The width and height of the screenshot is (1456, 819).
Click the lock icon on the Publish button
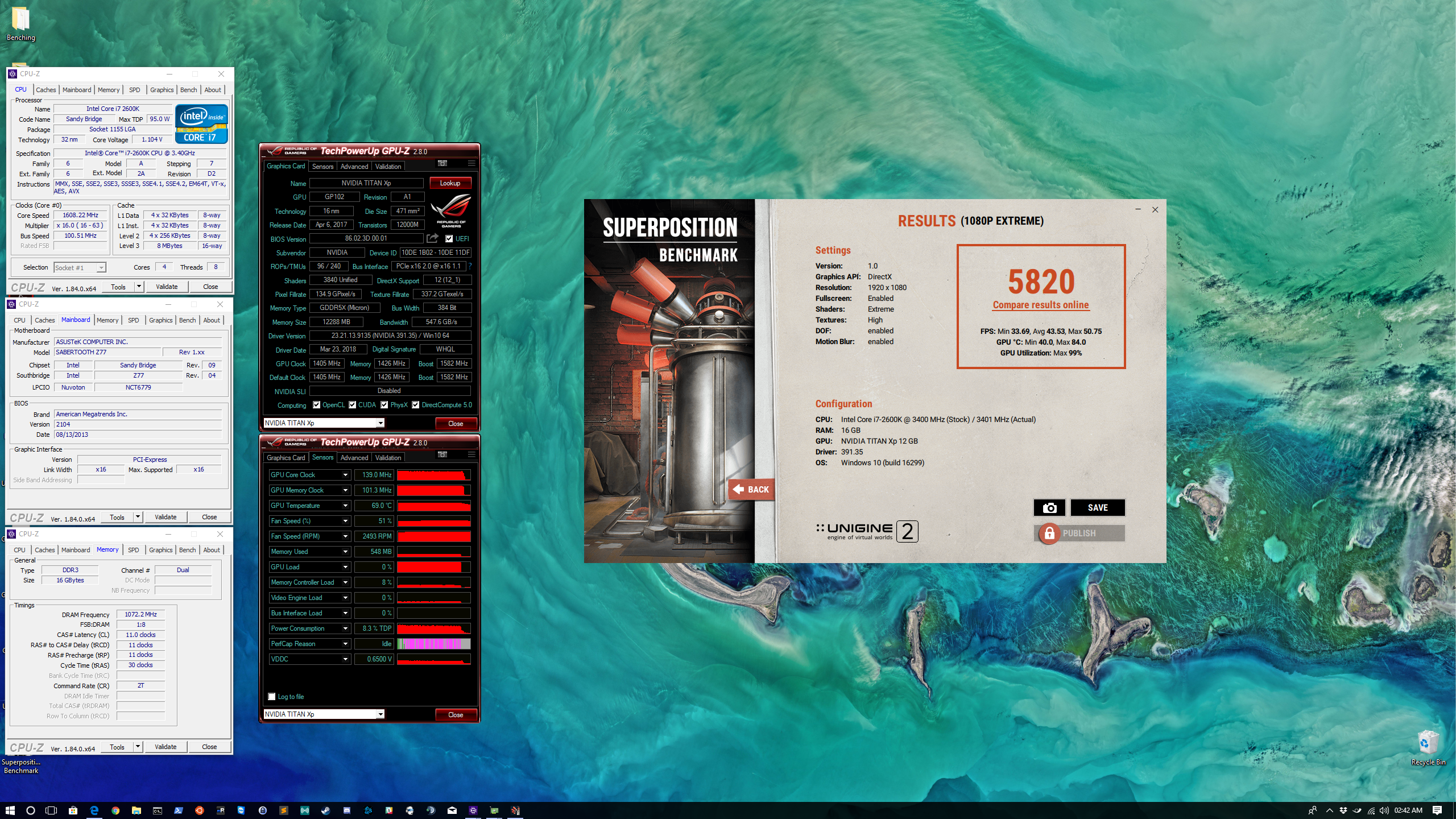click(x=1049, y=533)
